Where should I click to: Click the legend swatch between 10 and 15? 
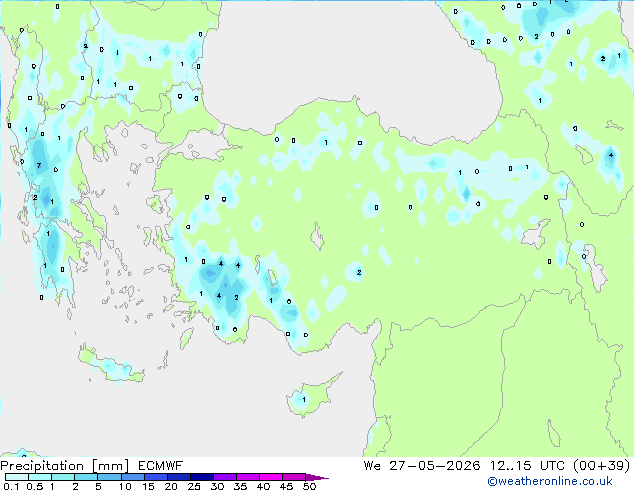[133, 477]
